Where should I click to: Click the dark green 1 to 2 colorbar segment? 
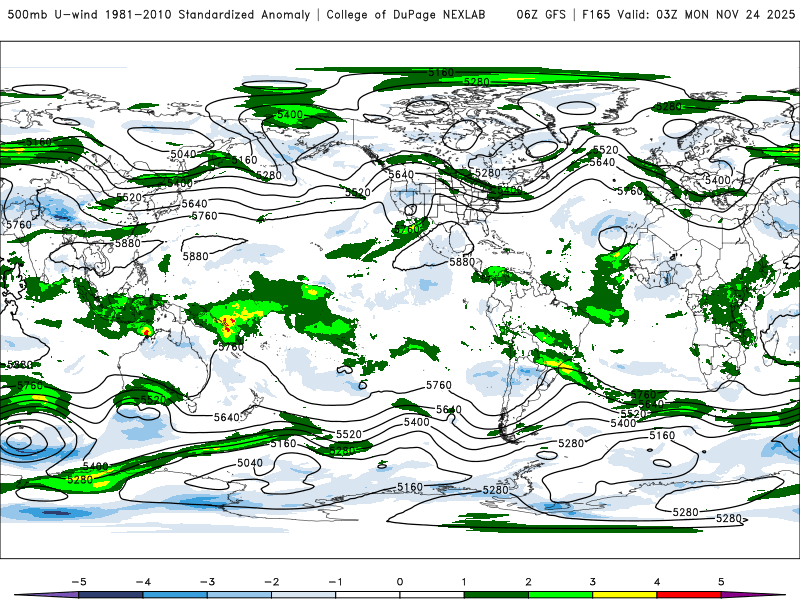[496, 595]
